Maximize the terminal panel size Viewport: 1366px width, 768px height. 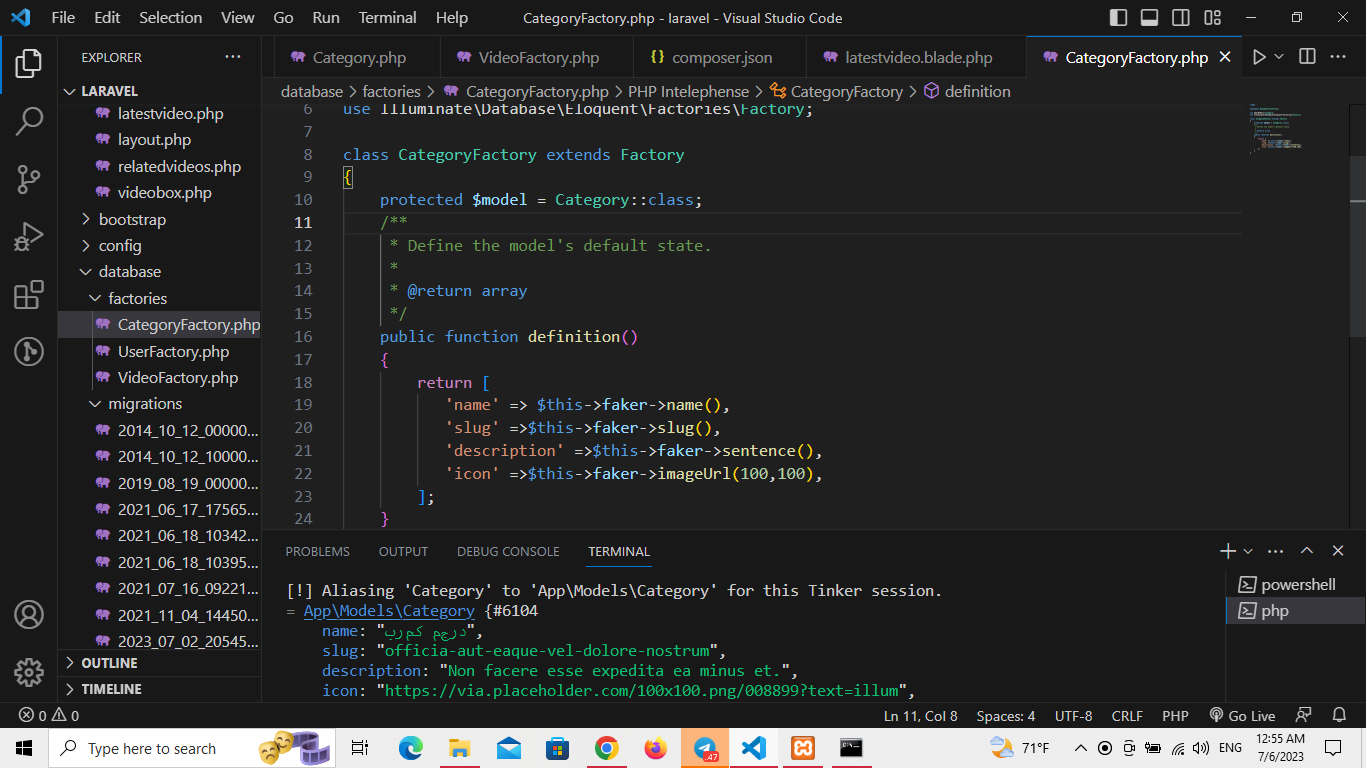point(1307,551)
